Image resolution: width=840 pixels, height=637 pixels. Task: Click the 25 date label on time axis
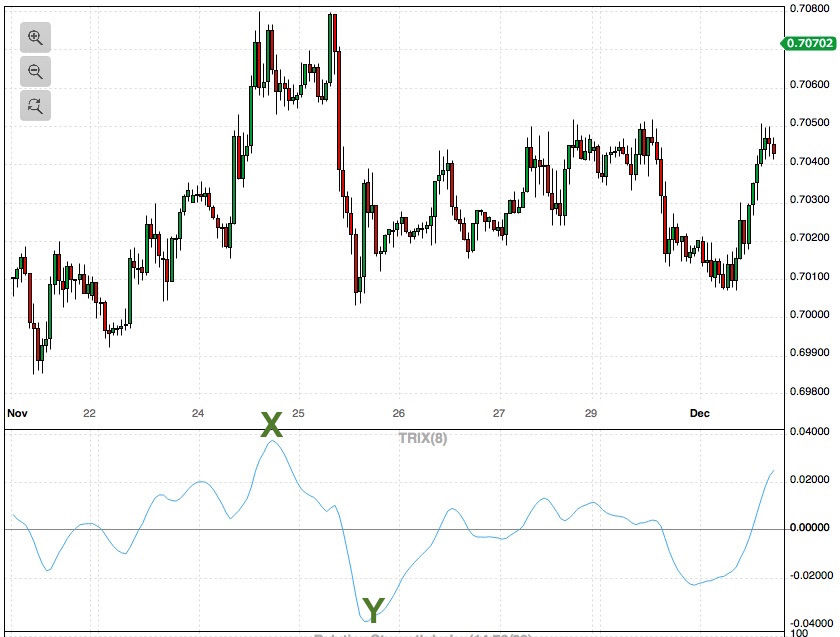click(x=298, y=413)
